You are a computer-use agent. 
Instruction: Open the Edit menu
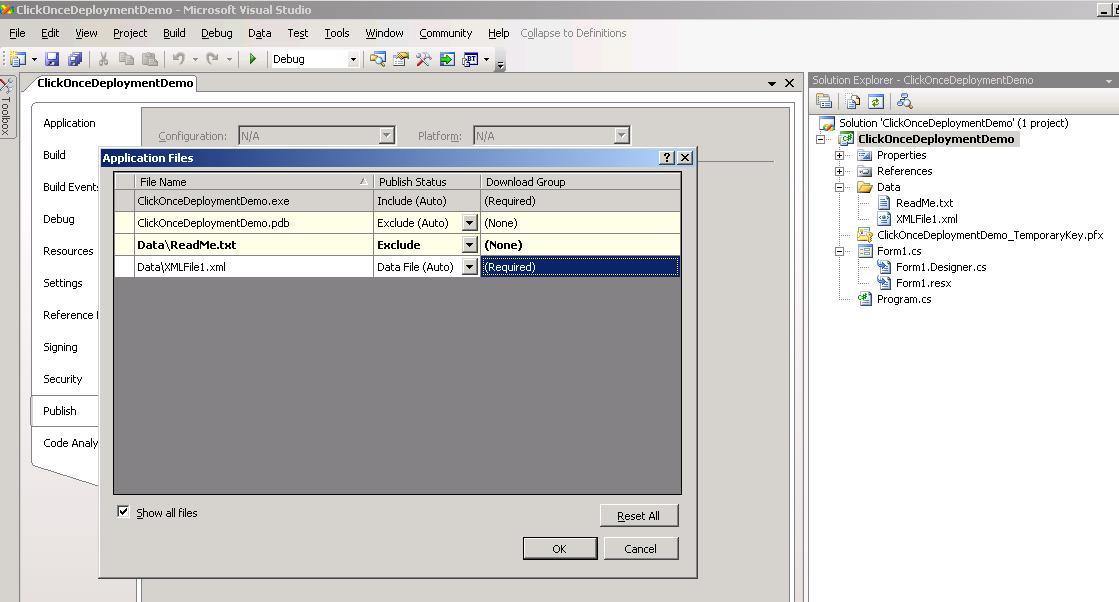[50, 33]
